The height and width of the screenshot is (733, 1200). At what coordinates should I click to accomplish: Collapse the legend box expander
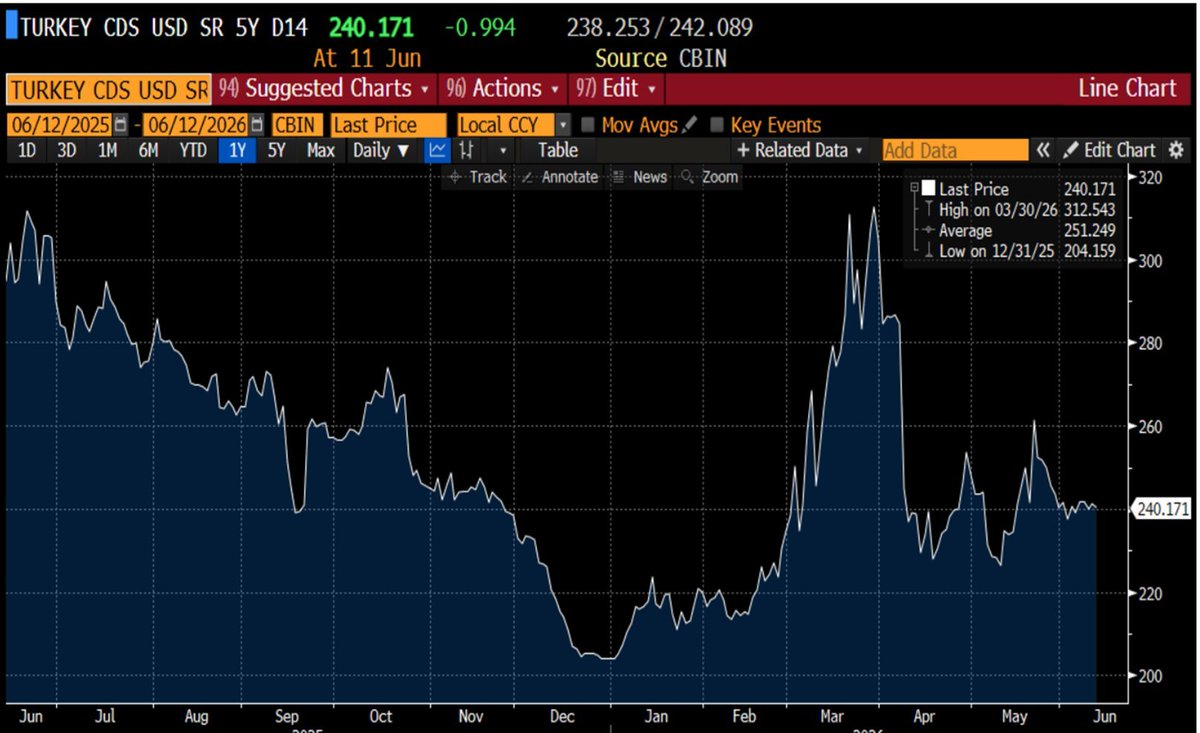click(x=914, y=187)
